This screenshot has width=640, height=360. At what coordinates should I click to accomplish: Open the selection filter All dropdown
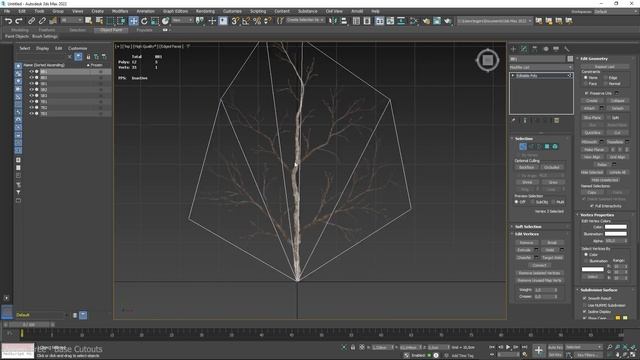[71, 20]
